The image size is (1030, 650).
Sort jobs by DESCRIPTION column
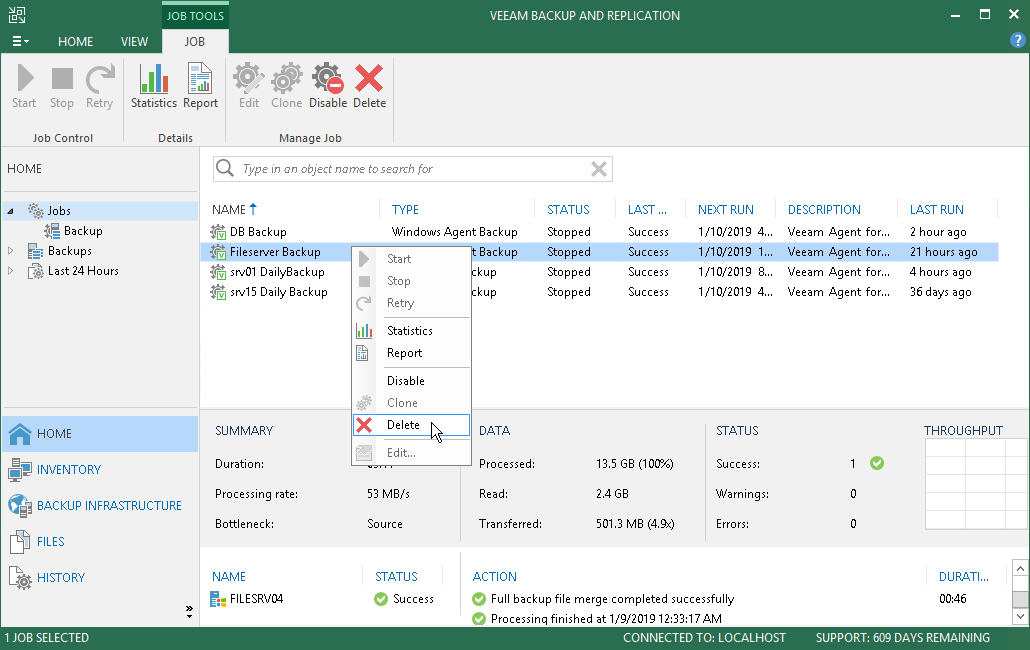(824, 209)
